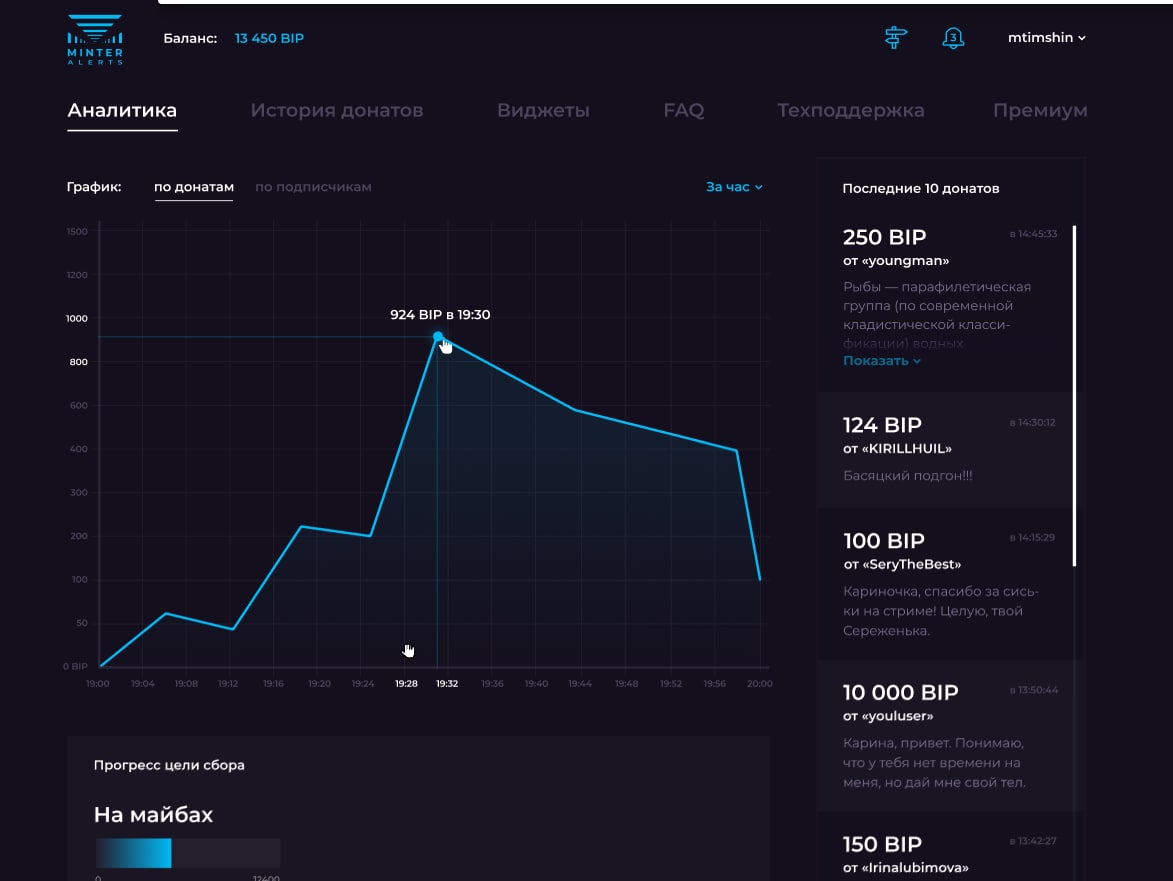Screen dimensions: 1173x881
Task: Click the 924 BIP data point
Action: point(438,337)
